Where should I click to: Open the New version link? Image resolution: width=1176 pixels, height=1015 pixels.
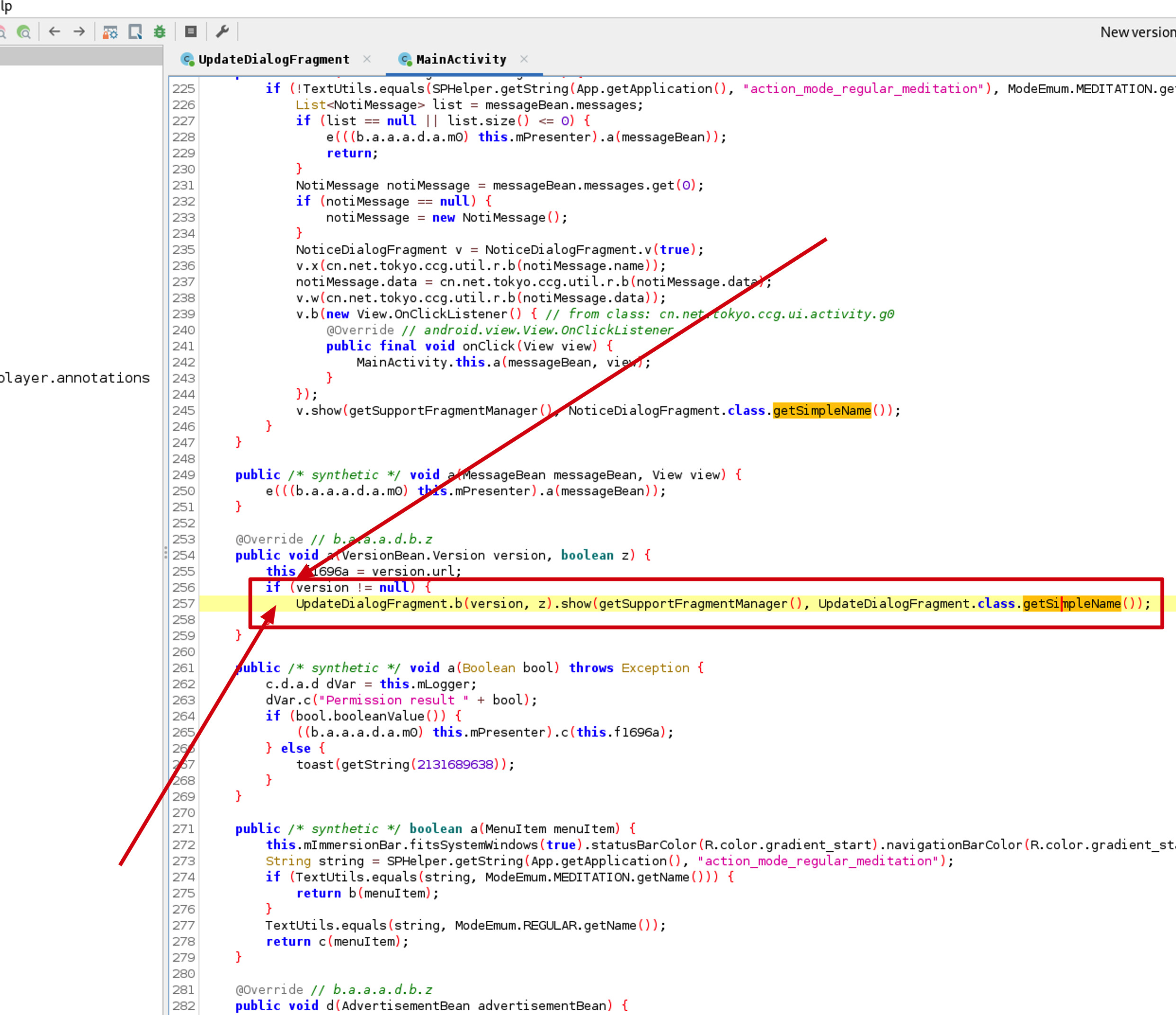point(1138,32)
